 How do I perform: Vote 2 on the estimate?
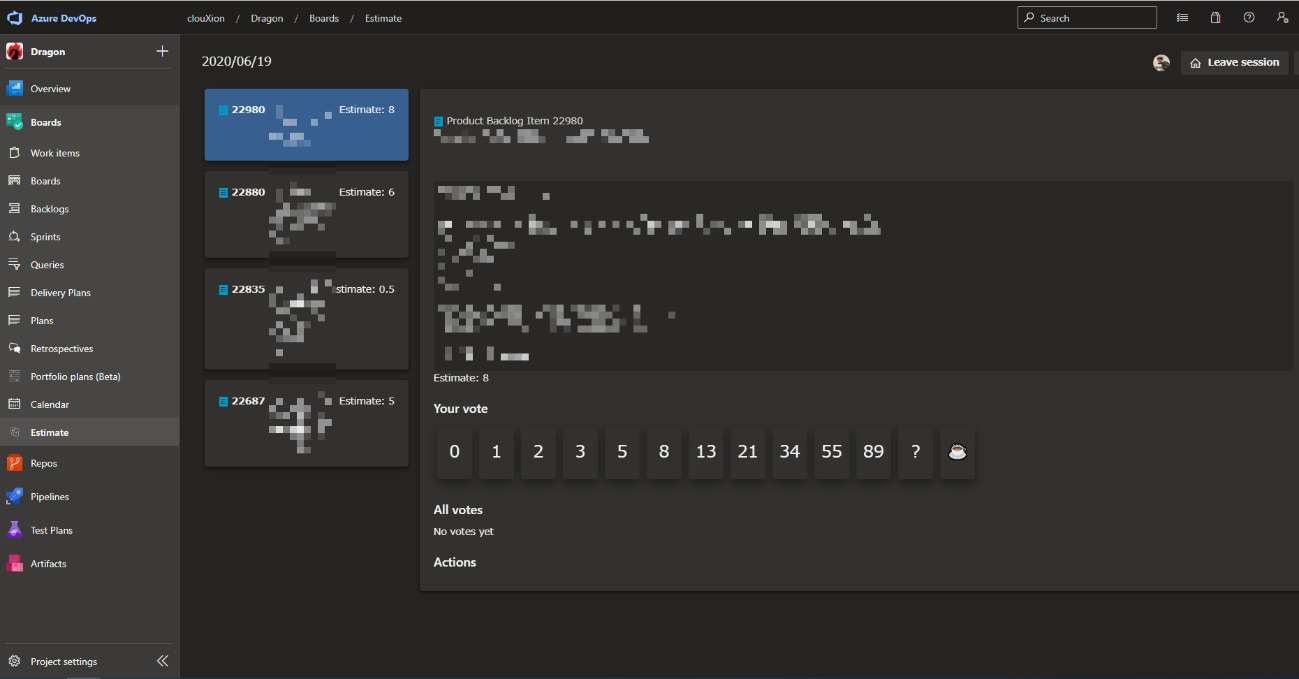[538, 452]
